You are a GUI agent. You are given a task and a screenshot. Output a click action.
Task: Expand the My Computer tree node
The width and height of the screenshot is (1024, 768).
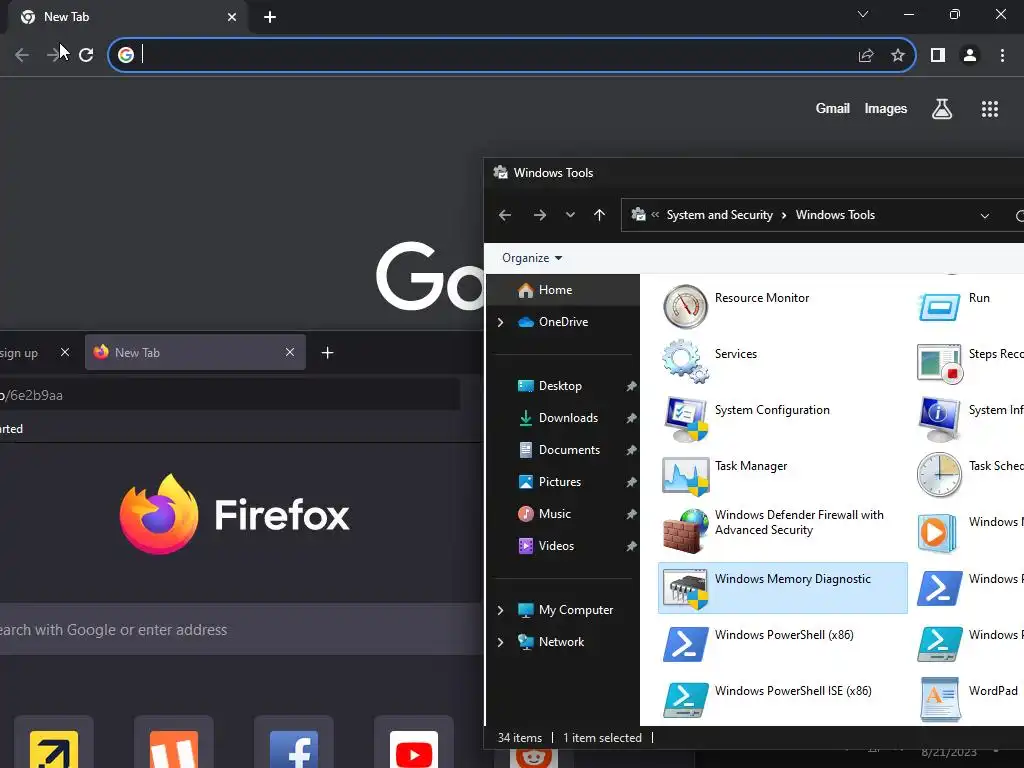[501, 610]
